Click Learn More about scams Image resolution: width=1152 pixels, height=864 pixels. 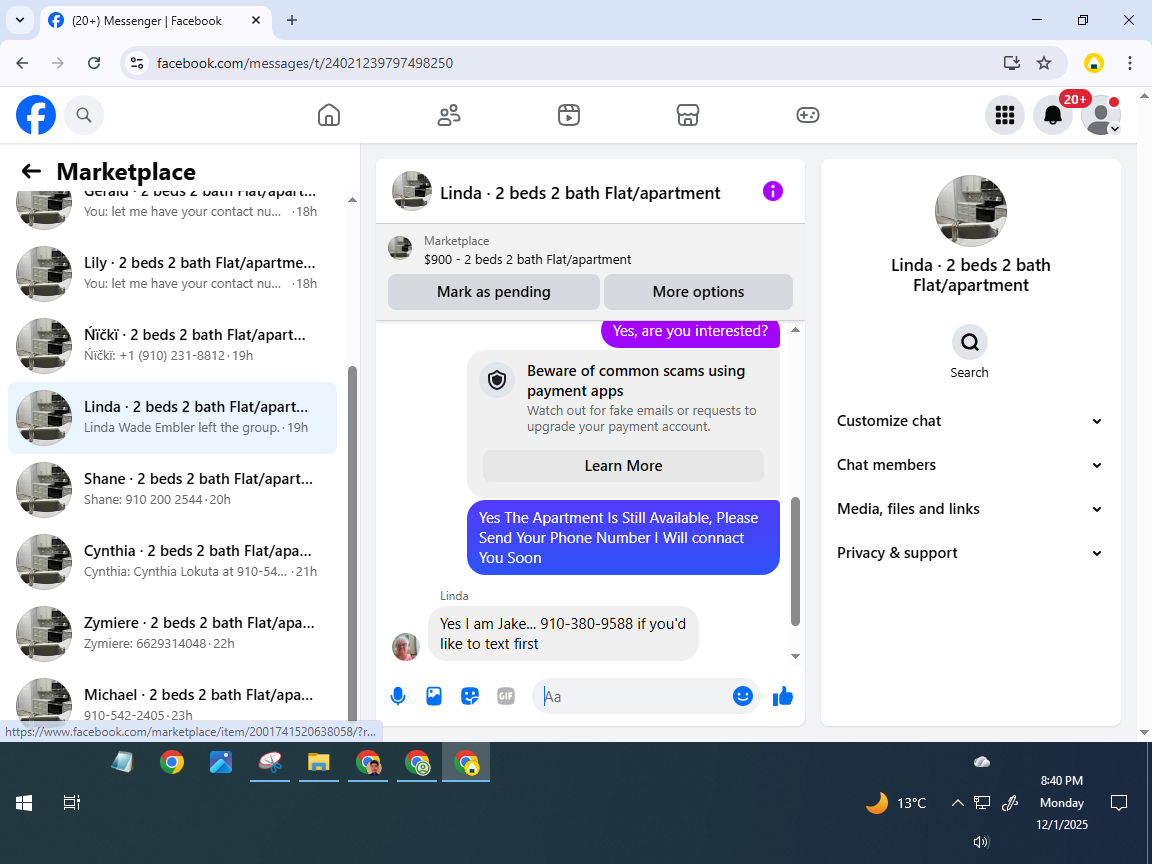(x=623, y=466)
